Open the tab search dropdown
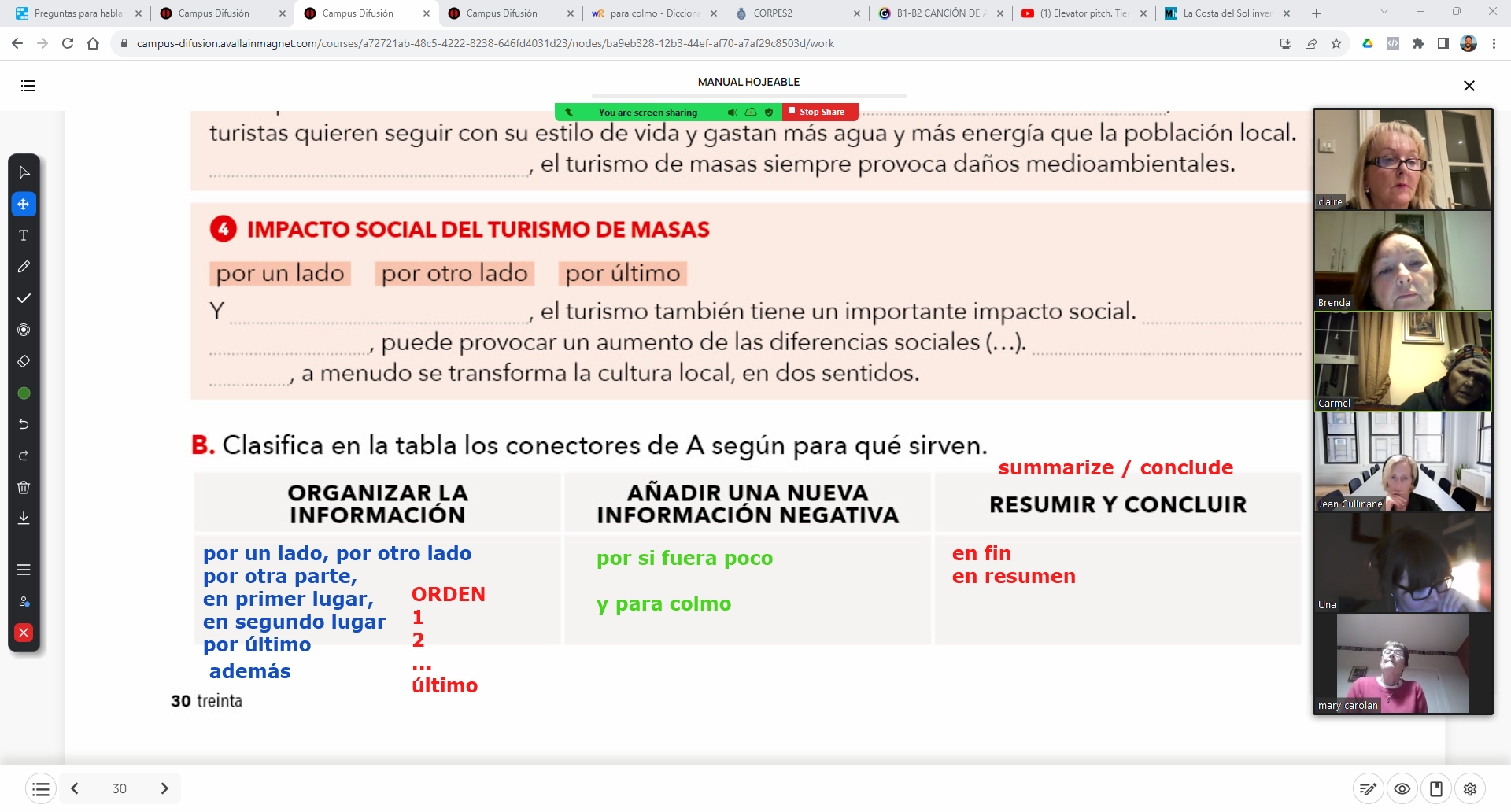The height and width of the screenshot is (812, 1511). point(1384,12)
